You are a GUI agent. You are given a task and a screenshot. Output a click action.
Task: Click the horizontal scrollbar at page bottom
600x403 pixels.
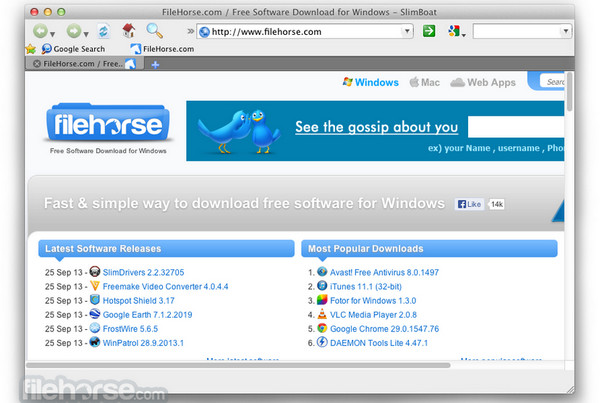(x=238, y=365)
